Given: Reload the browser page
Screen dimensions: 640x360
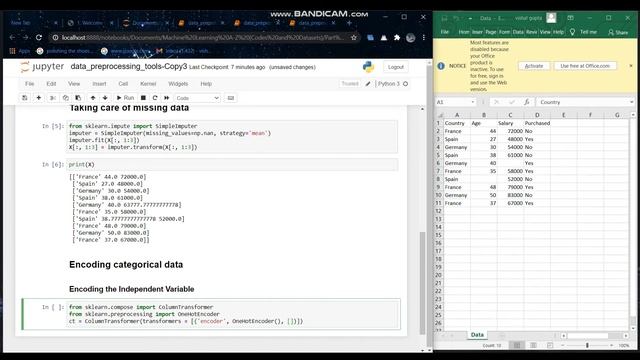Looking at the screenshot, I should point(39,38).
